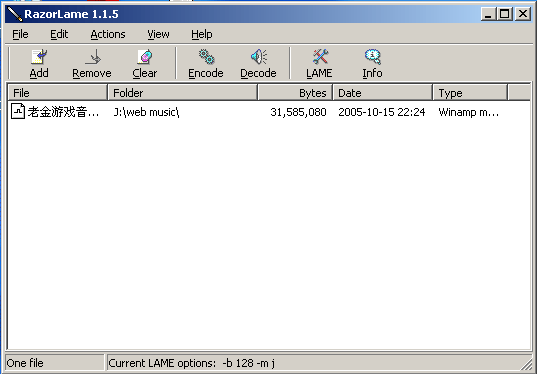Click the Current LAME options status text
537x374 pixels.
pyautogui.click(x=191, y=363)
